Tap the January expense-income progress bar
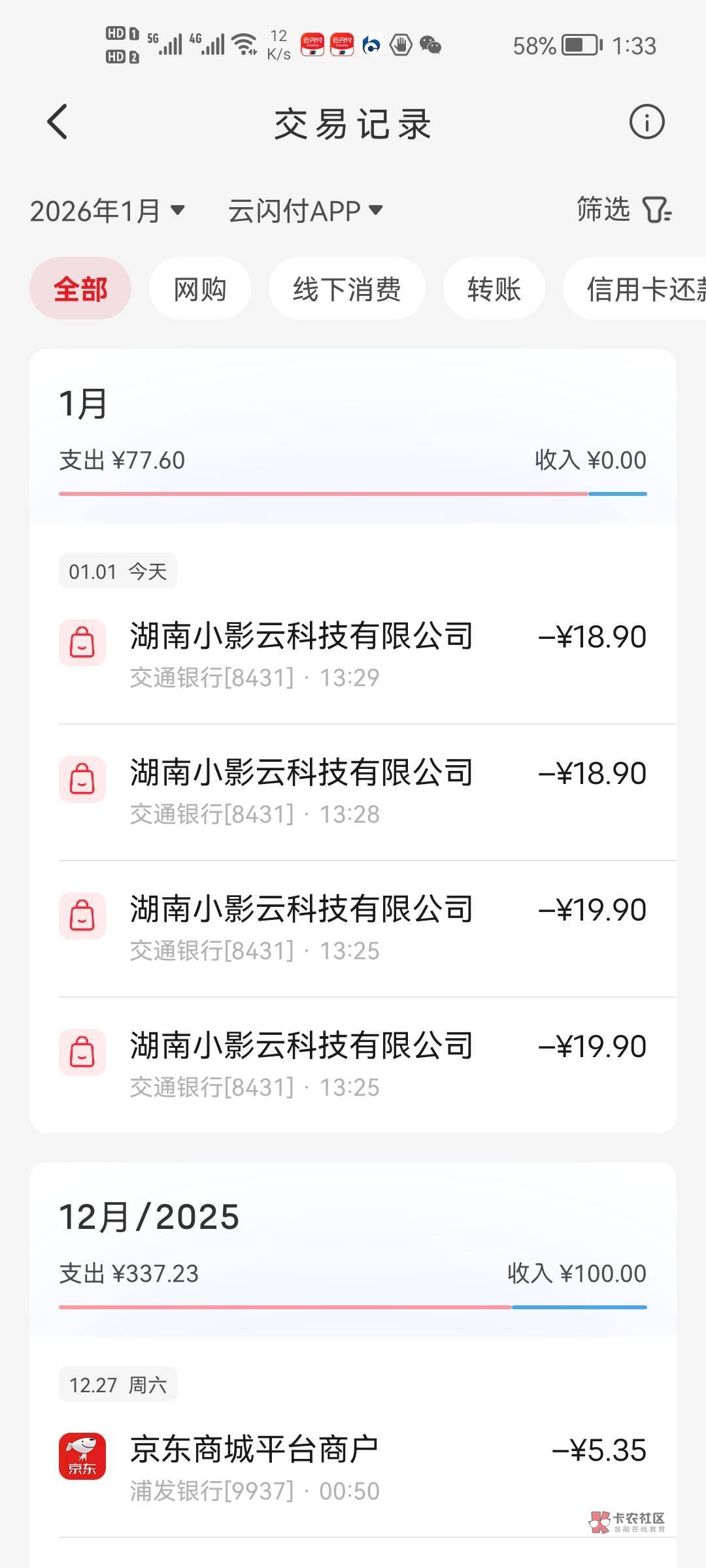The width and height of the screenshot is (706, 1568). click(353, 494)
